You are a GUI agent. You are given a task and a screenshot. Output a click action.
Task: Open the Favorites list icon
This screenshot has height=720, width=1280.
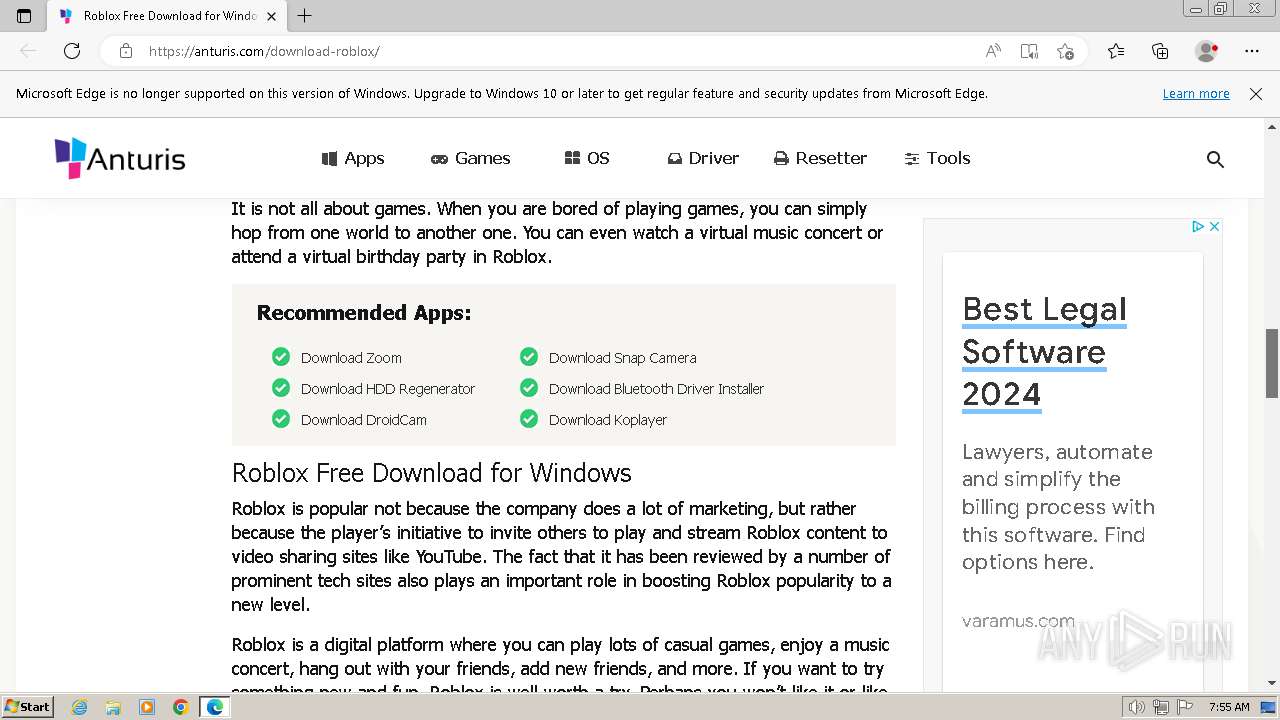coord(1116,51)
